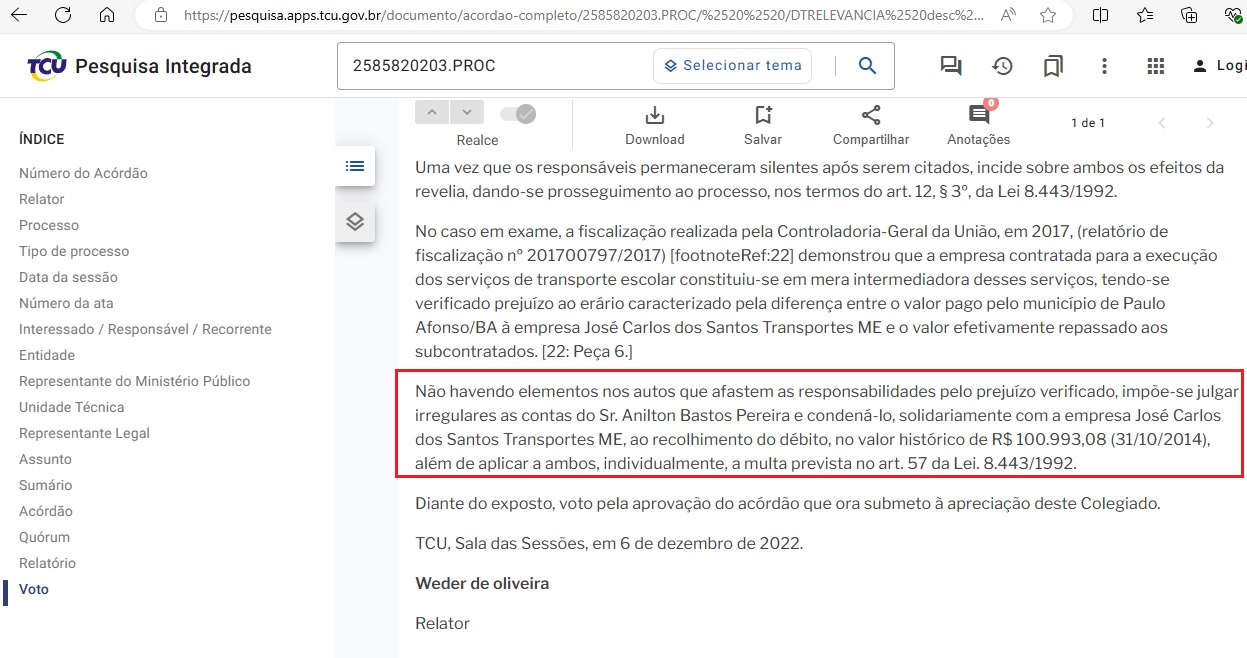Jump to Relatório in the index
Viewport: 1247px width, 658px height.
point(47,563)
